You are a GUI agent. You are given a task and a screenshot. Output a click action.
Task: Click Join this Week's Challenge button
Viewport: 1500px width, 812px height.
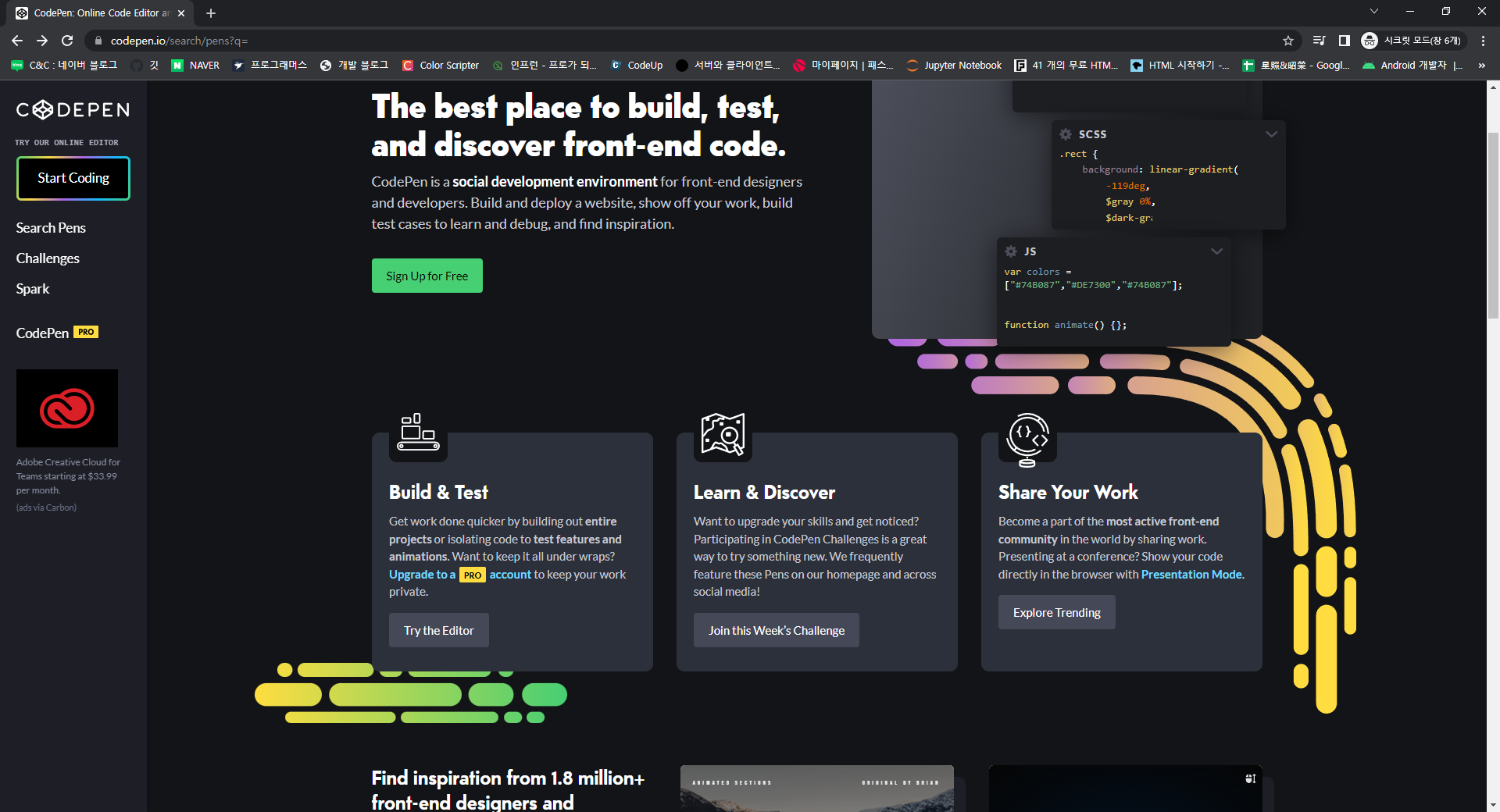click(777, 630)
